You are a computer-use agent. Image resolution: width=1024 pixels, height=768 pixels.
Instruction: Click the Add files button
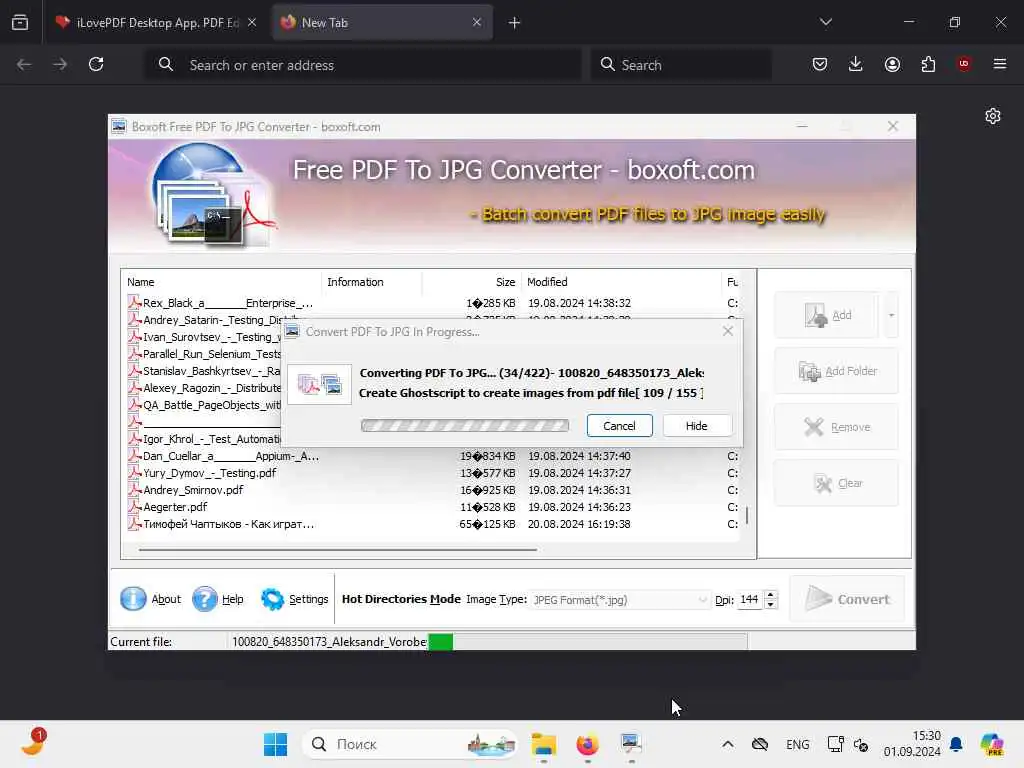[x=827, y=315]
